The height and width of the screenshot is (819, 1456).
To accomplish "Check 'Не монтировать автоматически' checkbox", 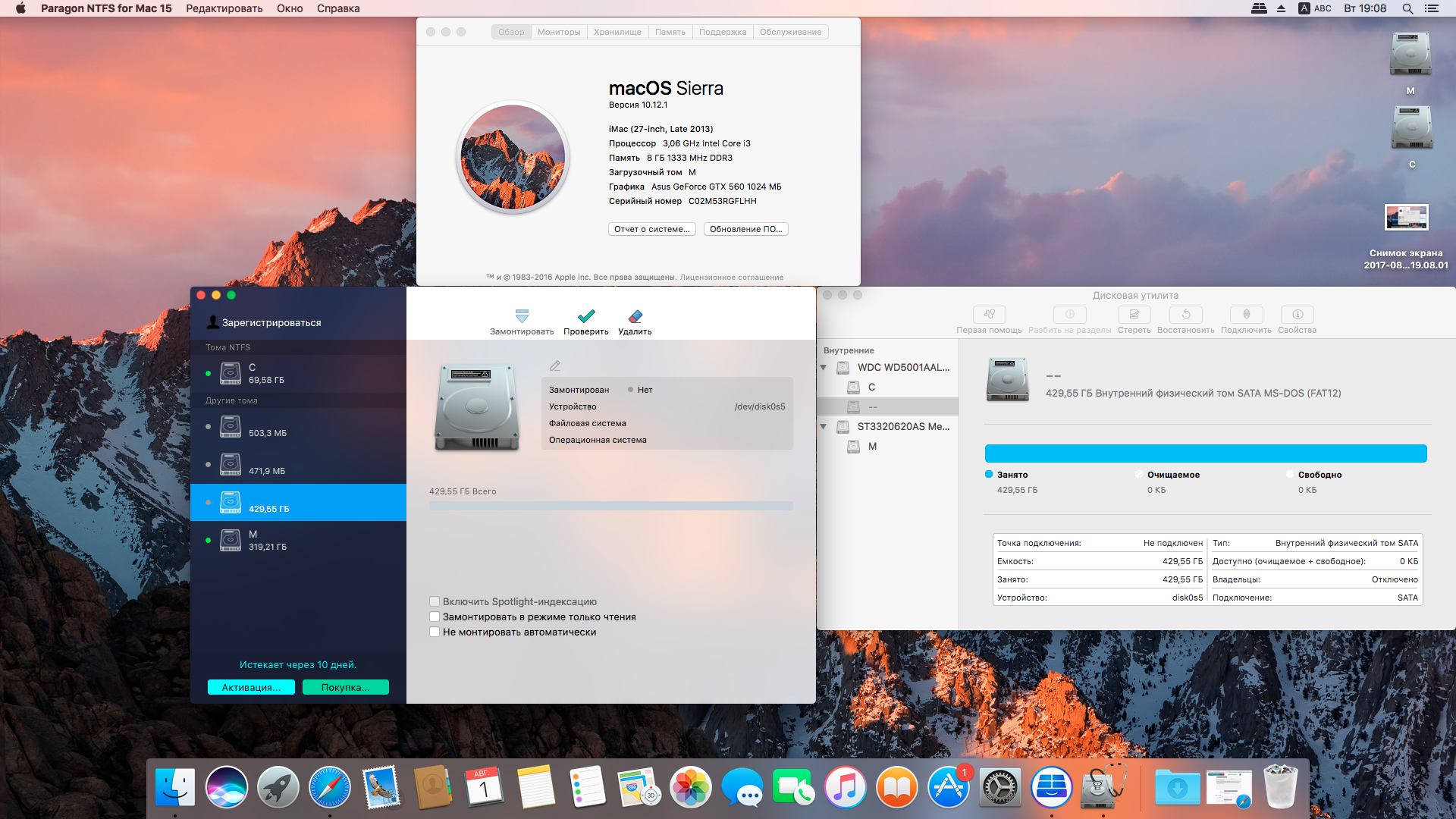I will 435,632.
